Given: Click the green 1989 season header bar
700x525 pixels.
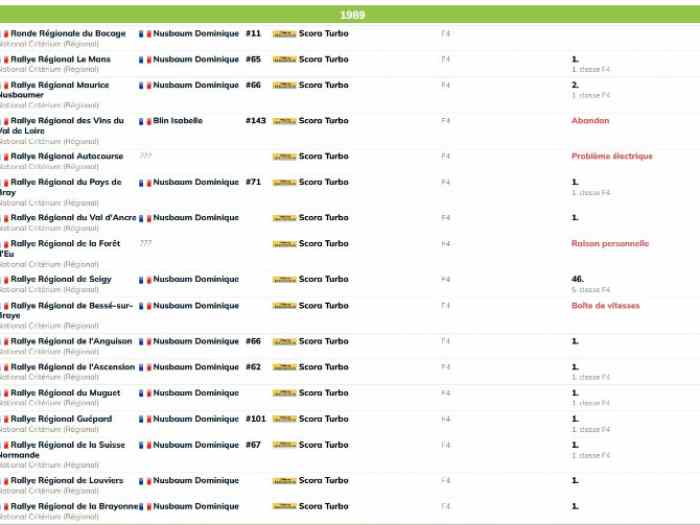Looking at the screenshot, I should tap(350, 14).
